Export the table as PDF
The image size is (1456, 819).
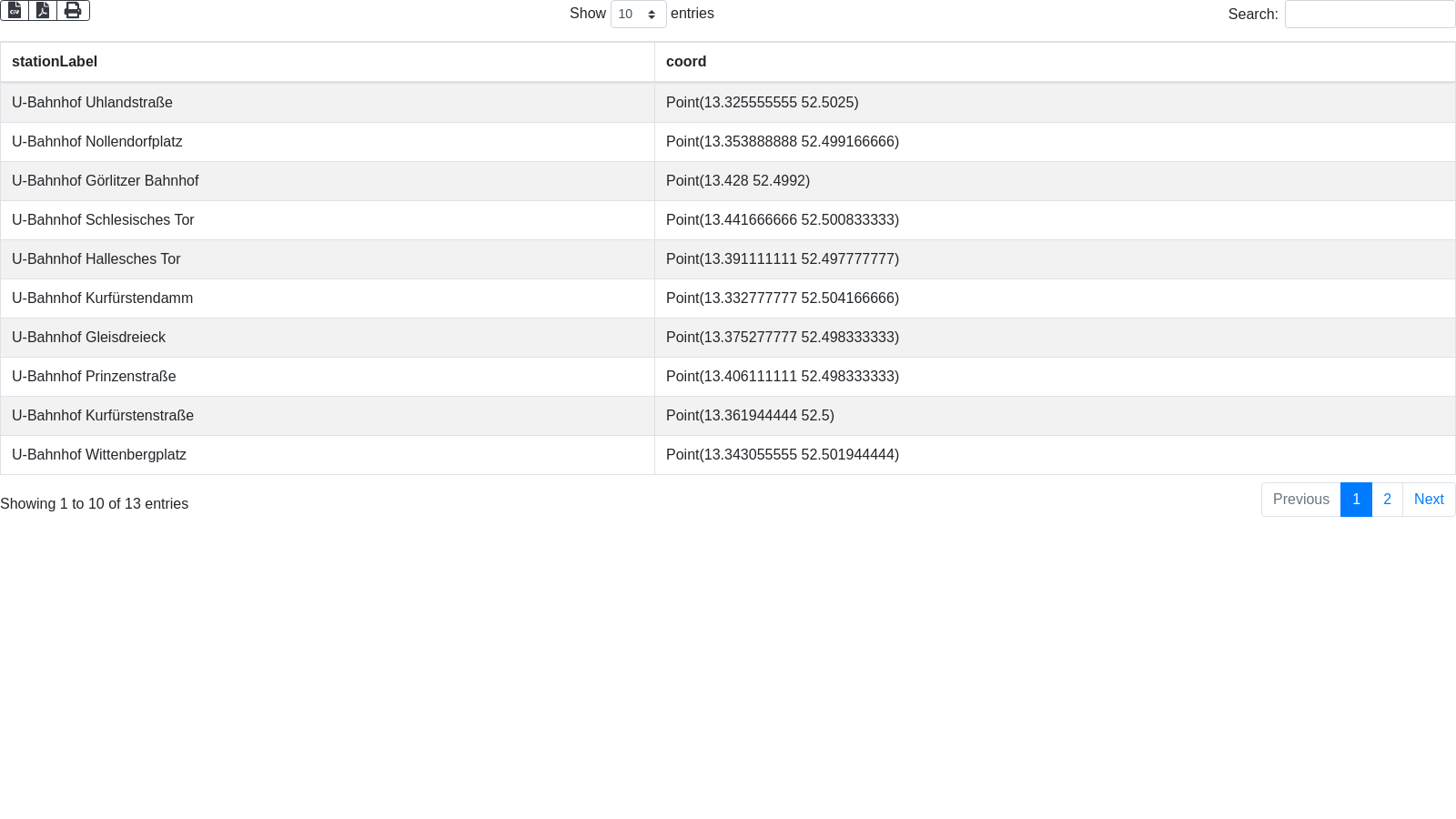click(43, 10)
